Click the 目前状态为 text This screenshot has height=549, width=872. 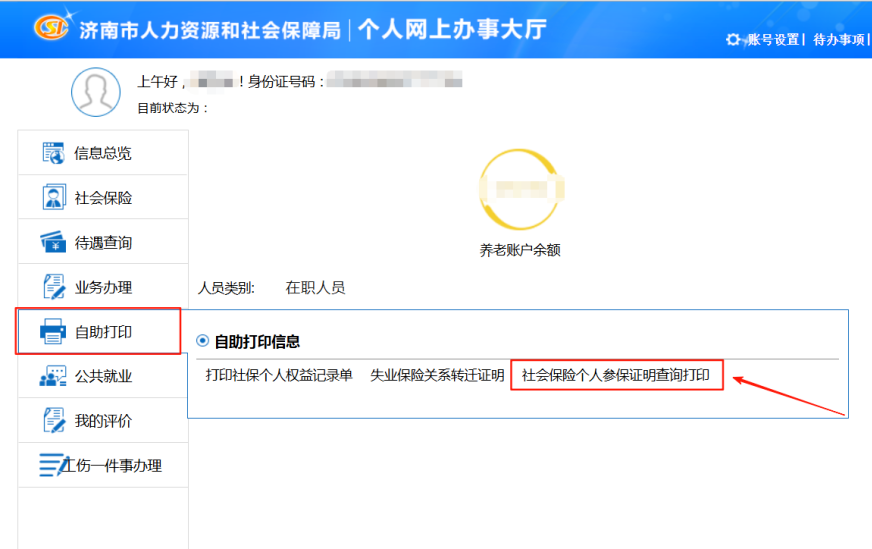[172, 108]
